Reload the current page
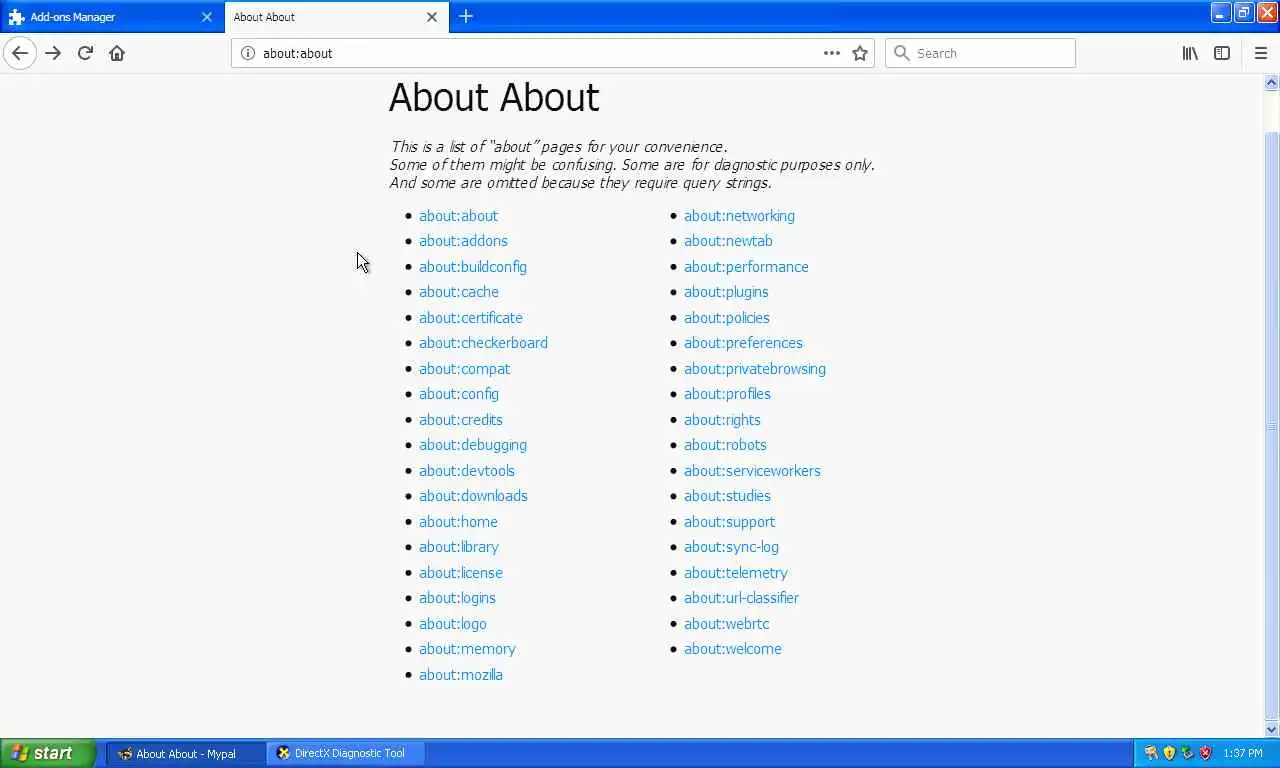The height and width of the screenshot is (768, 1280). click(85, 53)
